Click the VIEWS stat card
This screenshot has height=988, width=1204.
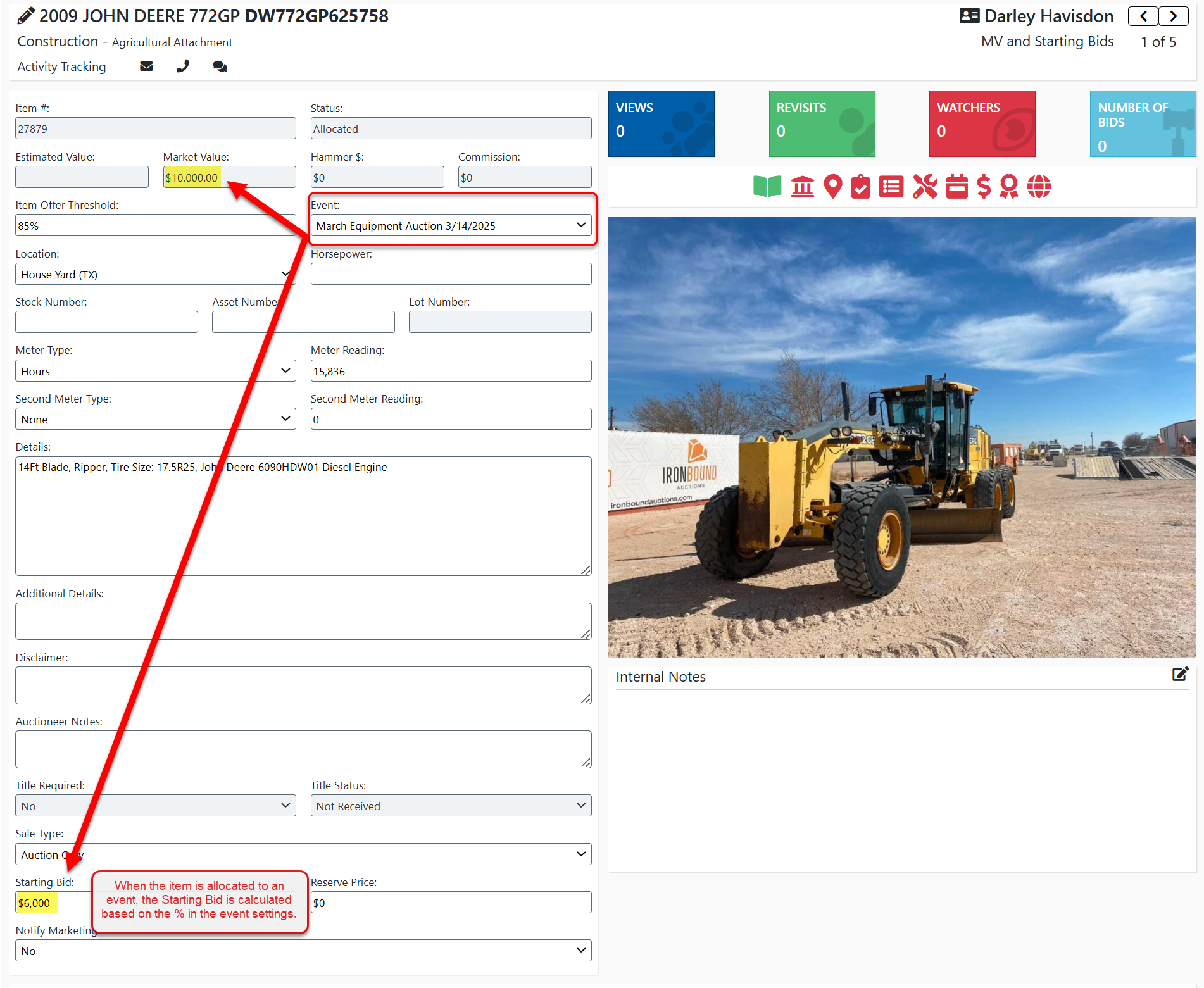tap(661, 123)
